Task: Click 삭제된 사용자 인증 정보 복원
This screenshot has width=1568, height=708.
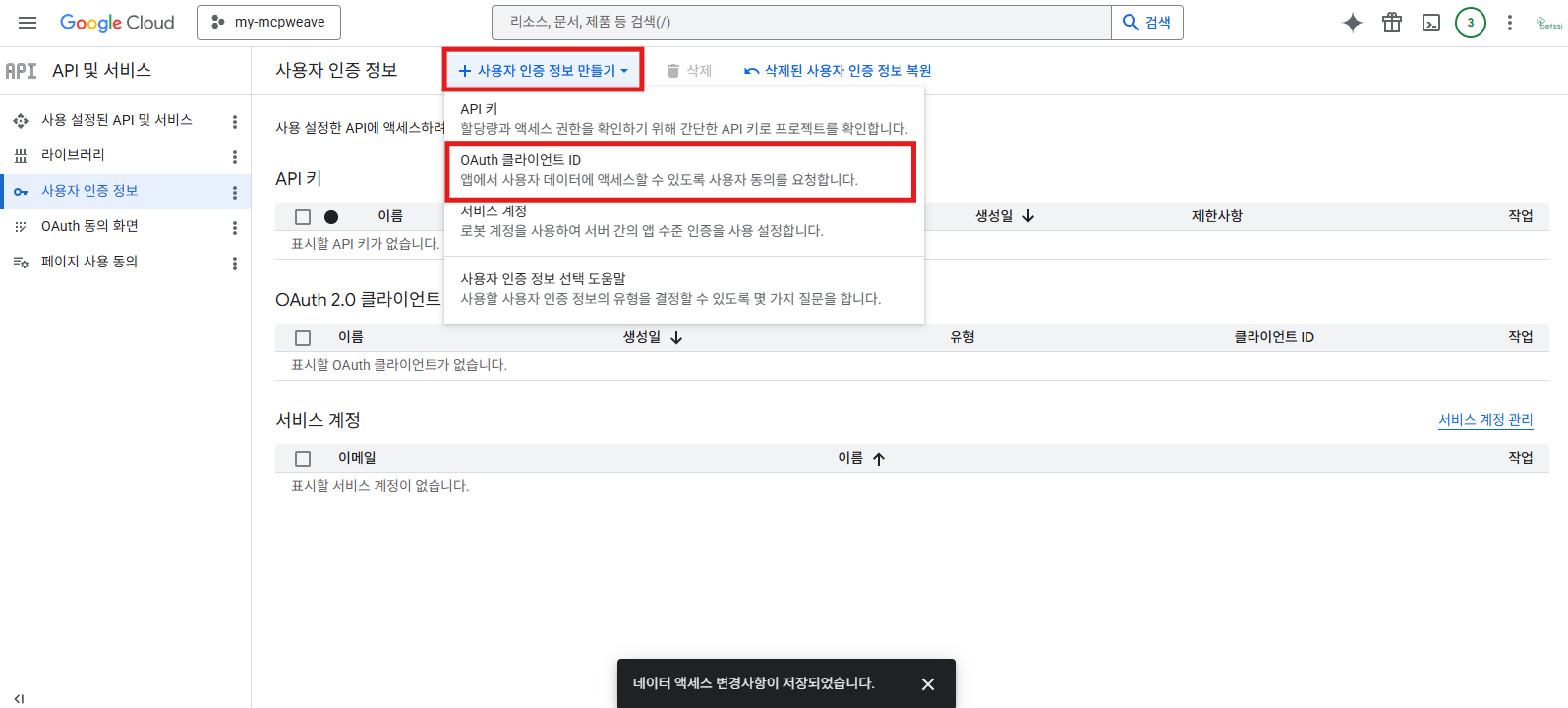Action: pos(838,71)
